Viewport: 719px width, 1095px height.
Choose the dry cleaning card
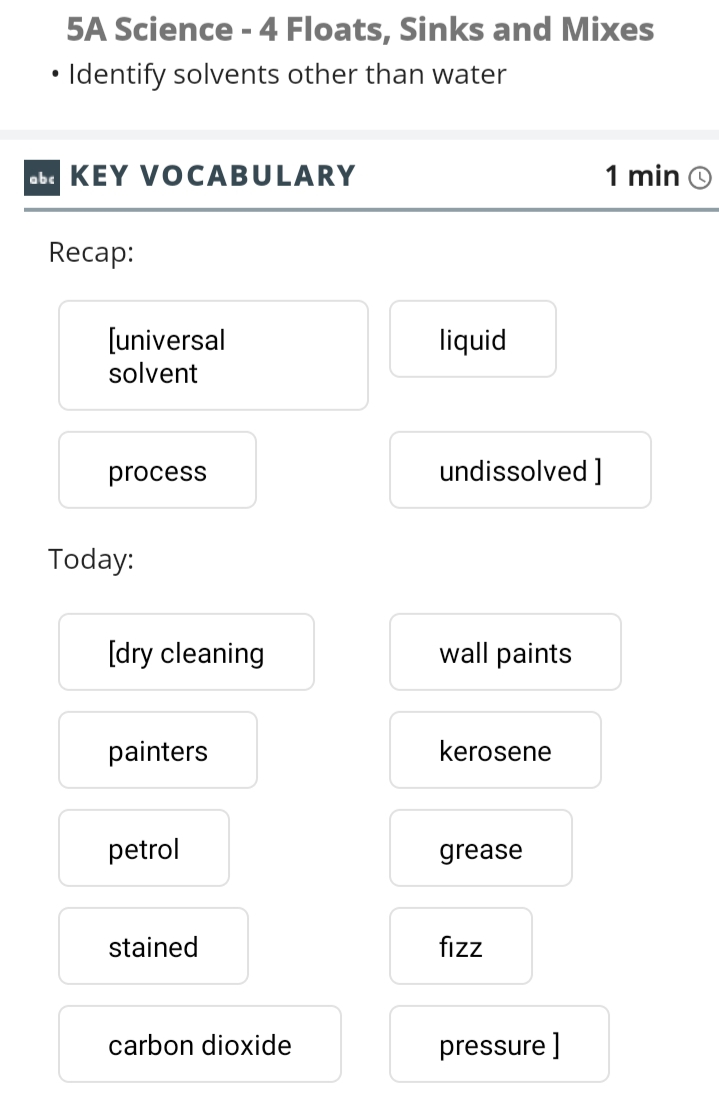click(186, 652)
